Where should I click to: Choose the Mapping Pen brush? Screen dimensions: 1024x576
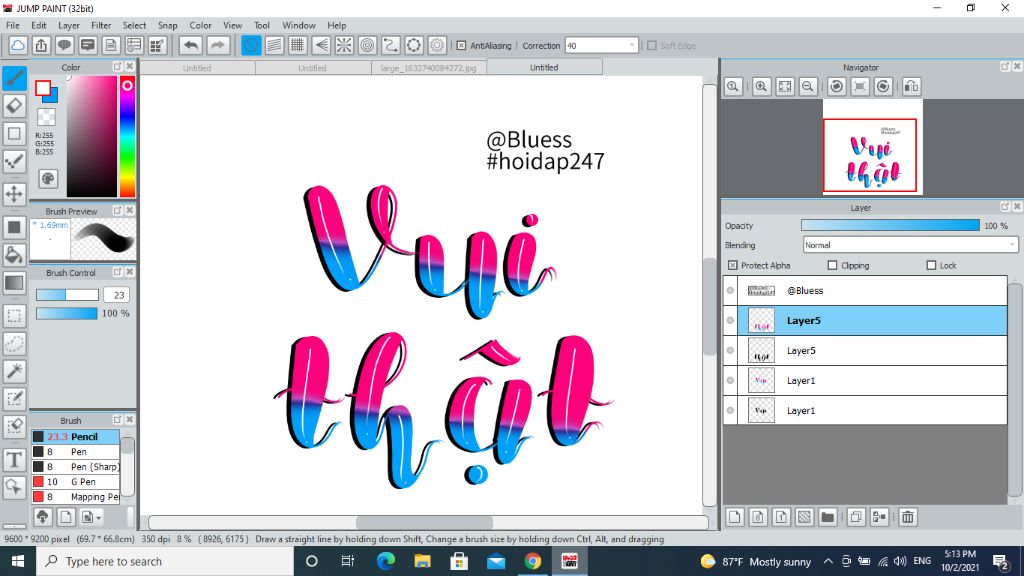(76, 497)
